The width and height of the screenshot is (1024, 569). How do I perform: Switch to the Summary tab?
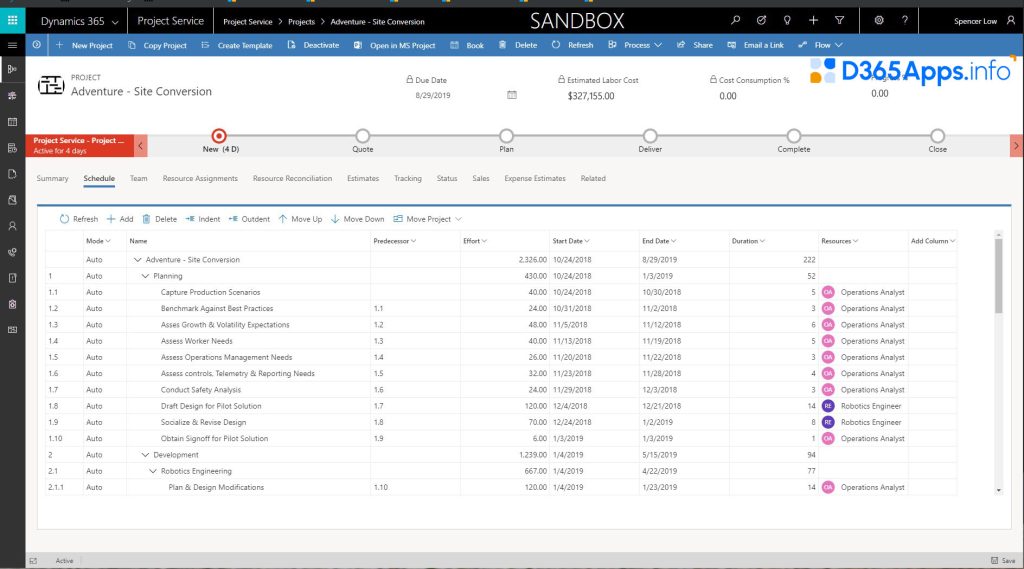[52, 178]
